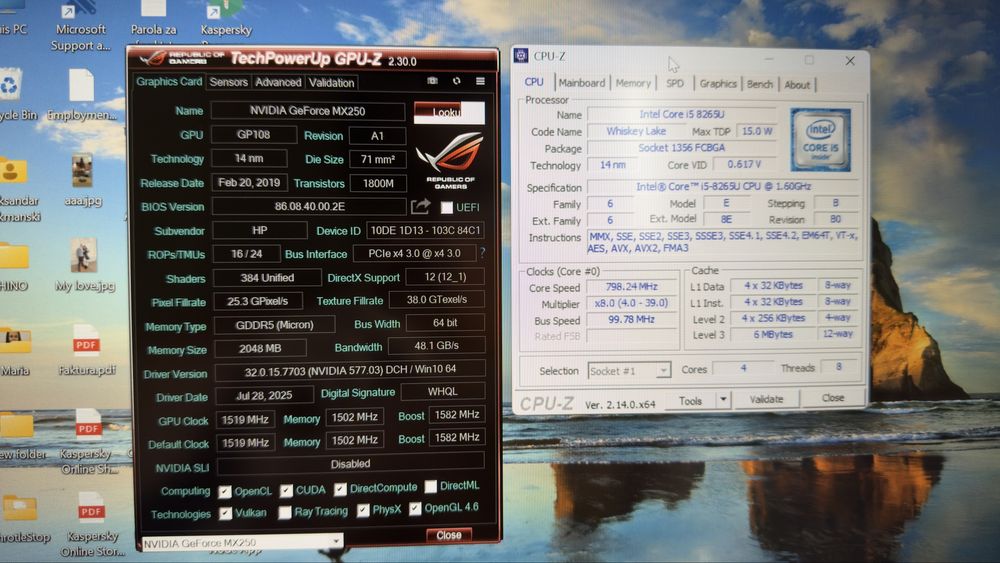The width and height of the screenshot is (1000, 563).
Task: Open the aaa.jpg desktop icon
Action: (82, 180)
